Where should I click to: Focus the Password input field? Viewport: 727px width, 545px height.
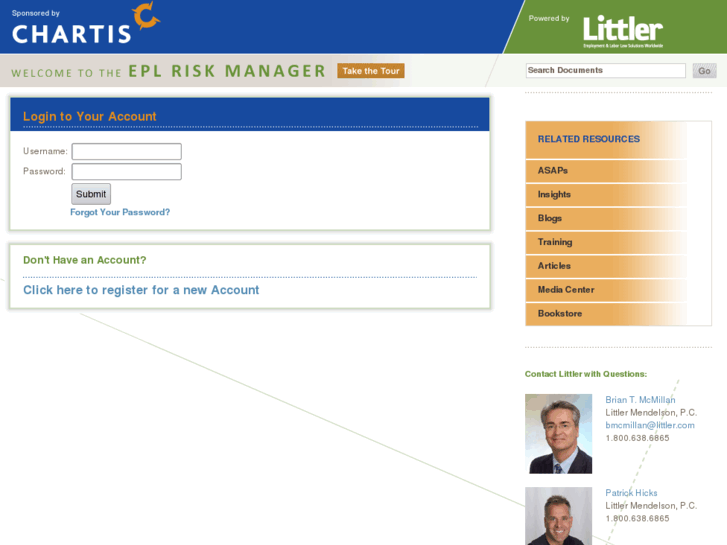pyautogui.click(x=127, y=172)
